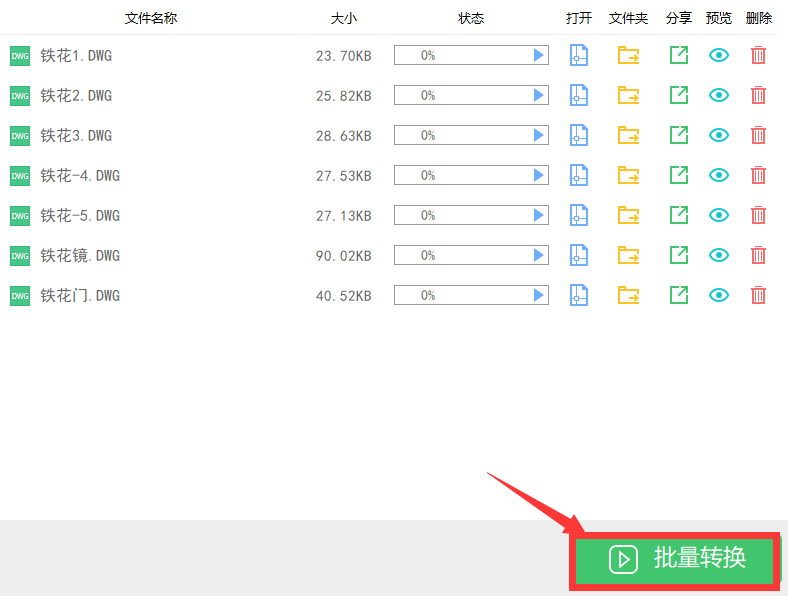This screenshot has height=596, width=788.
Task: Open the 铁花1.DWG file icon
Action: pos(578,55)
